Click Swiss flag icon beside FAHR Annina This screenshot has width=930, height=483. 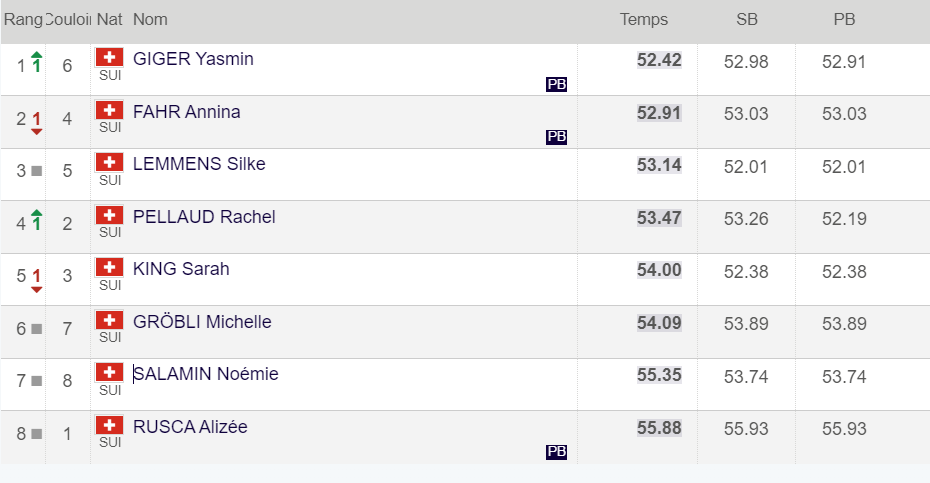[x=110, y=111]
